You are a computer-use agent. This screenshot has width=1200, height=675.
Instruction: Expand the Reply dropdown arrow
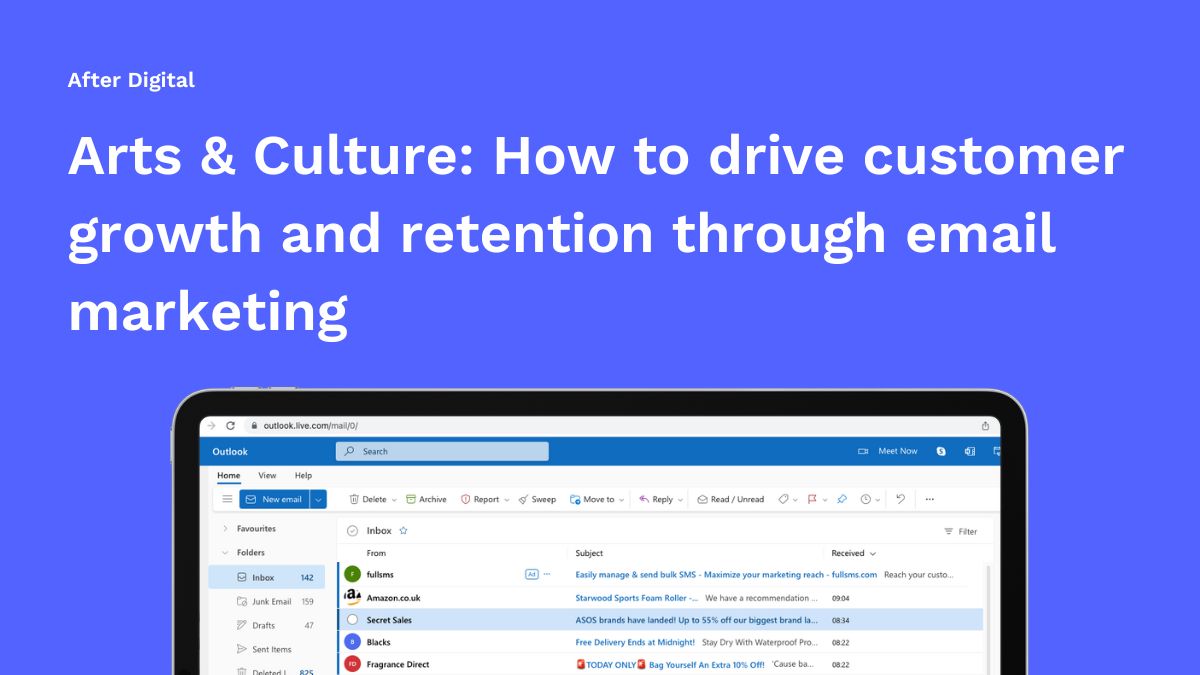(x=681, y=499)
